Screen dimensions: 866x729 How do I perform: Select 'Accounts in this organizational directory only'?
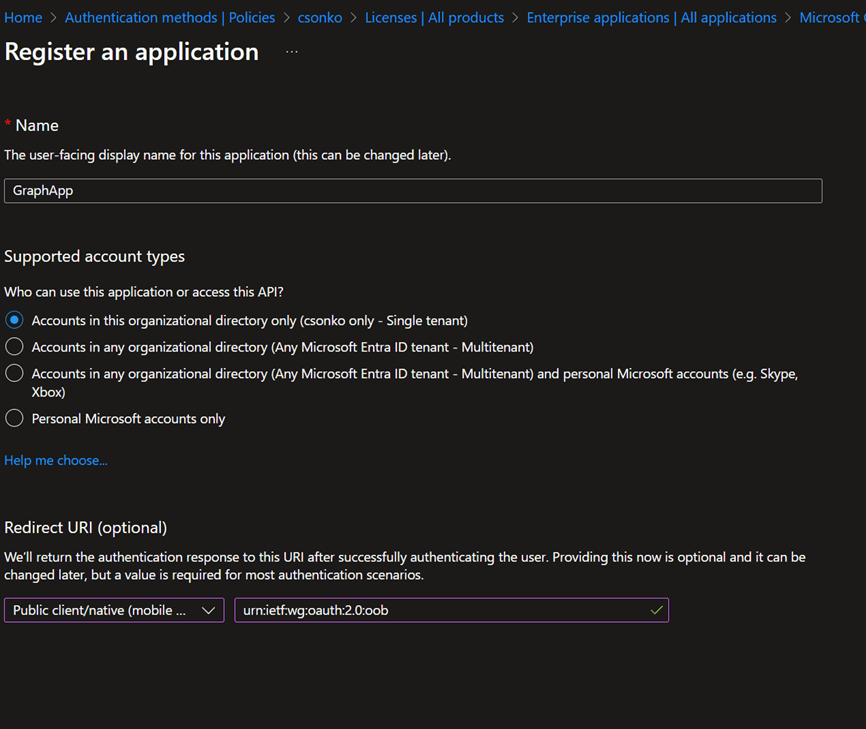click(14, 320)
